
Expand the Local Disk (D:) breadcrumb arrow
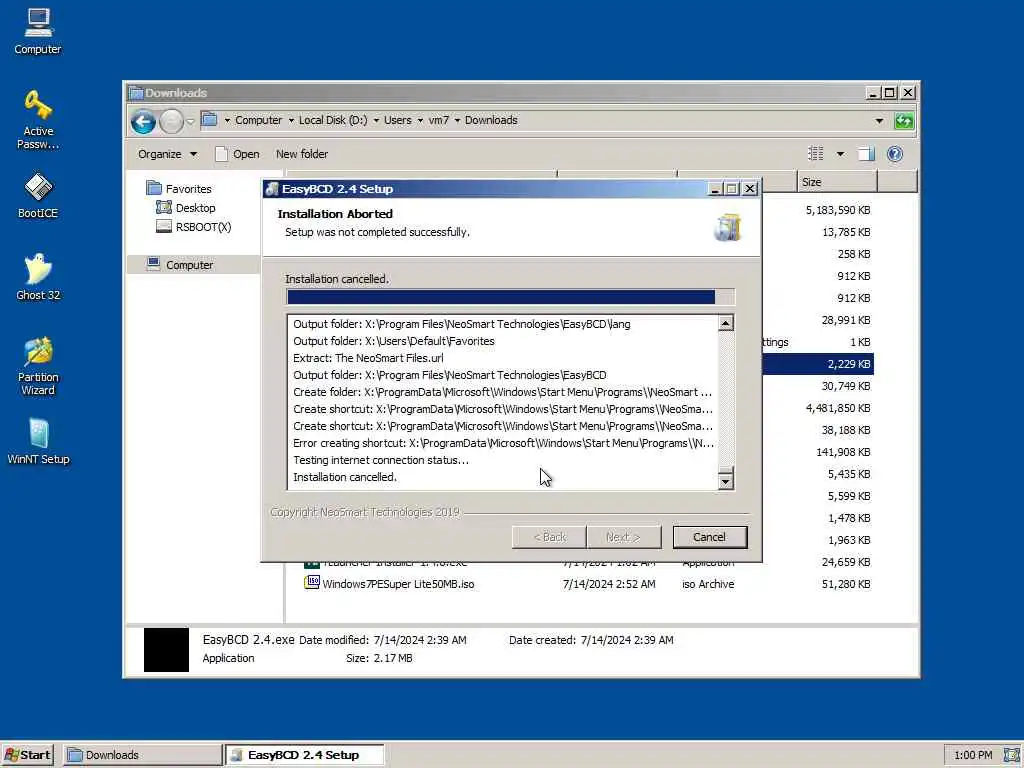(376, 121)
